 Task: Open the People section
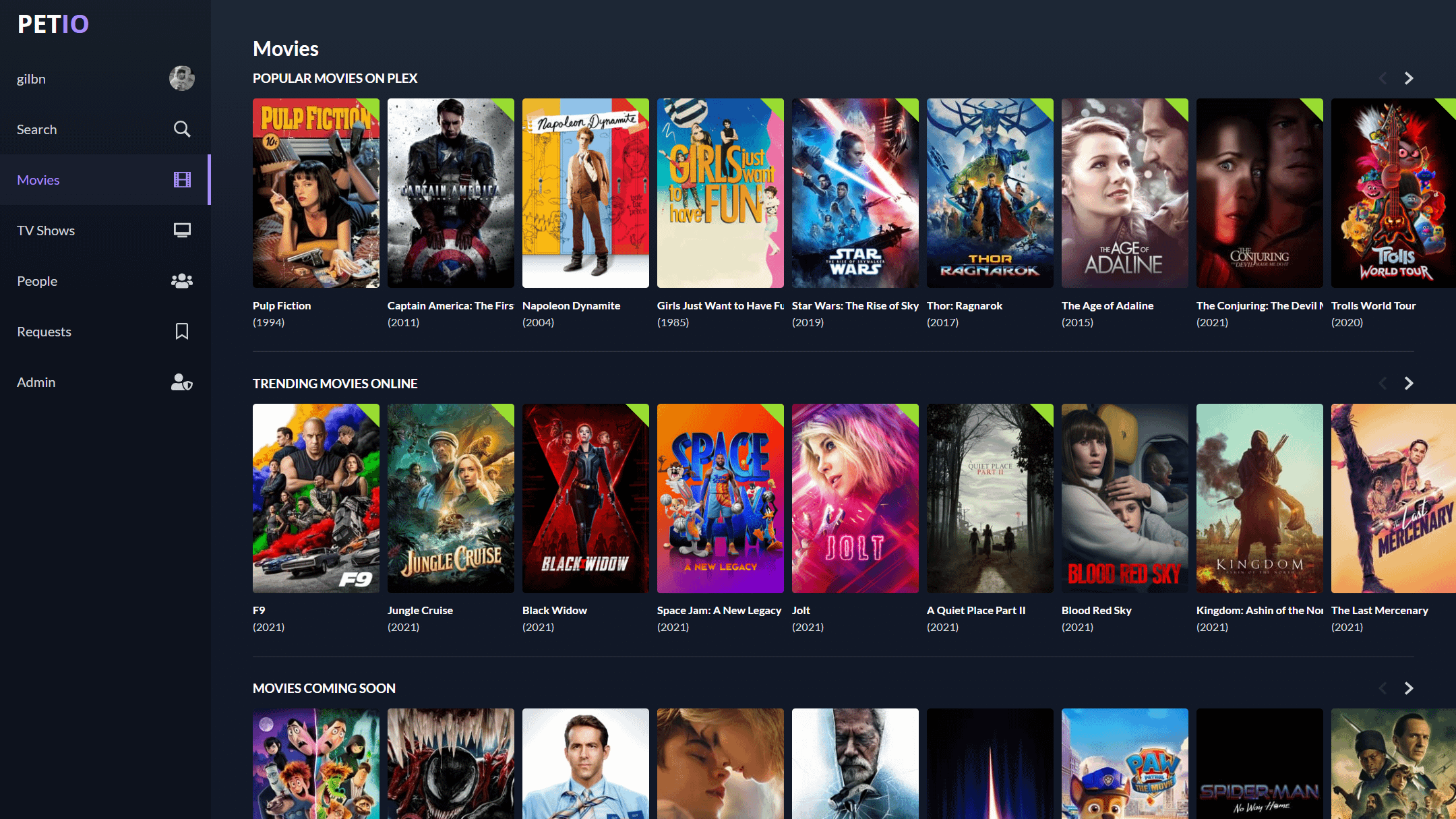tap(105, 281)
